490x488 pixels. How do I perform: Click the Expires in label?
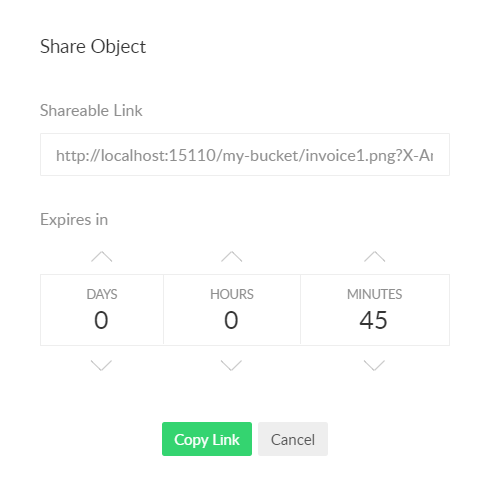(74, 220)
